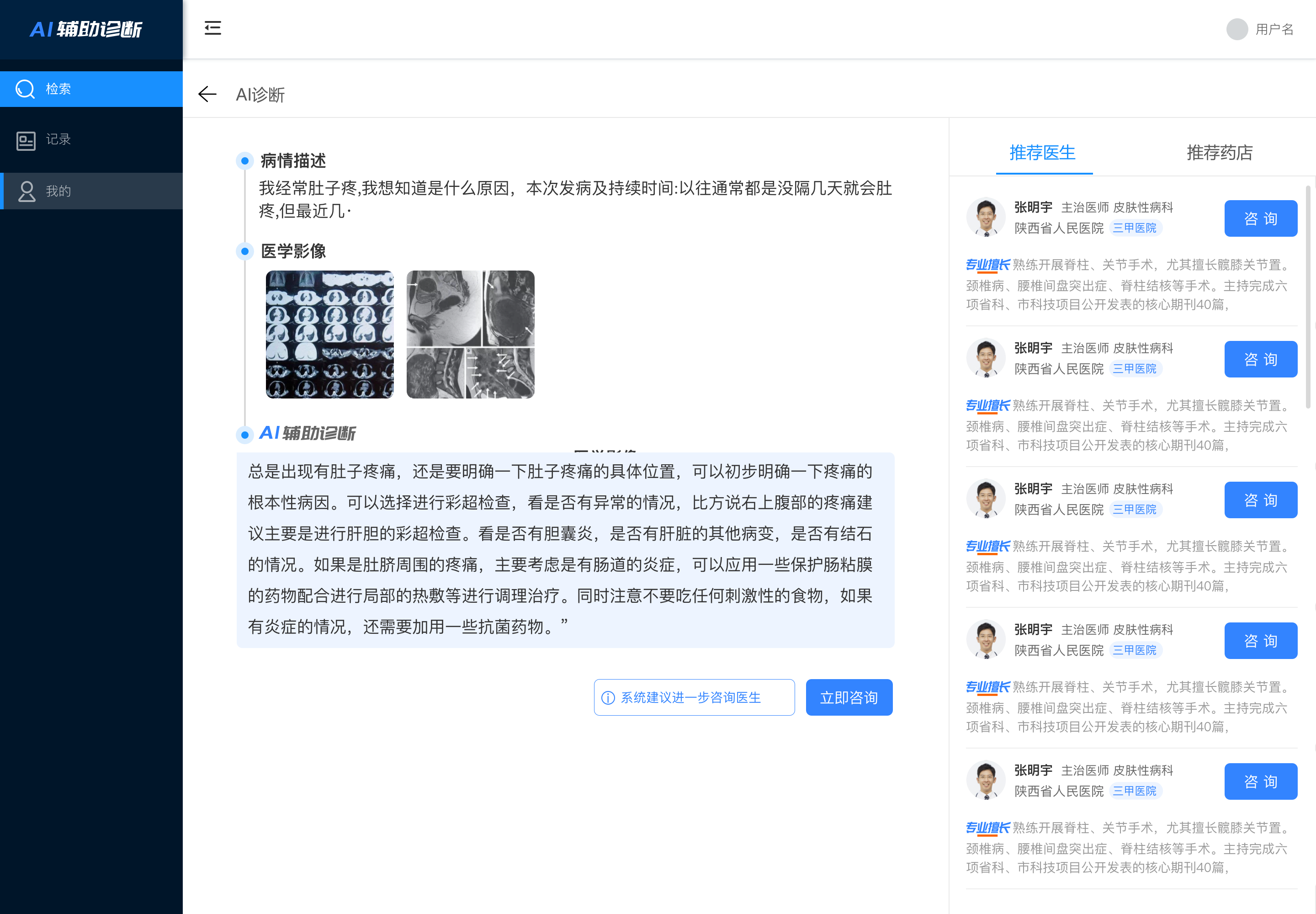This screenshot has height=914, width=1316.
Task: Click the 三甲医院 tag in first doctor card
Action: point(1135,228)
